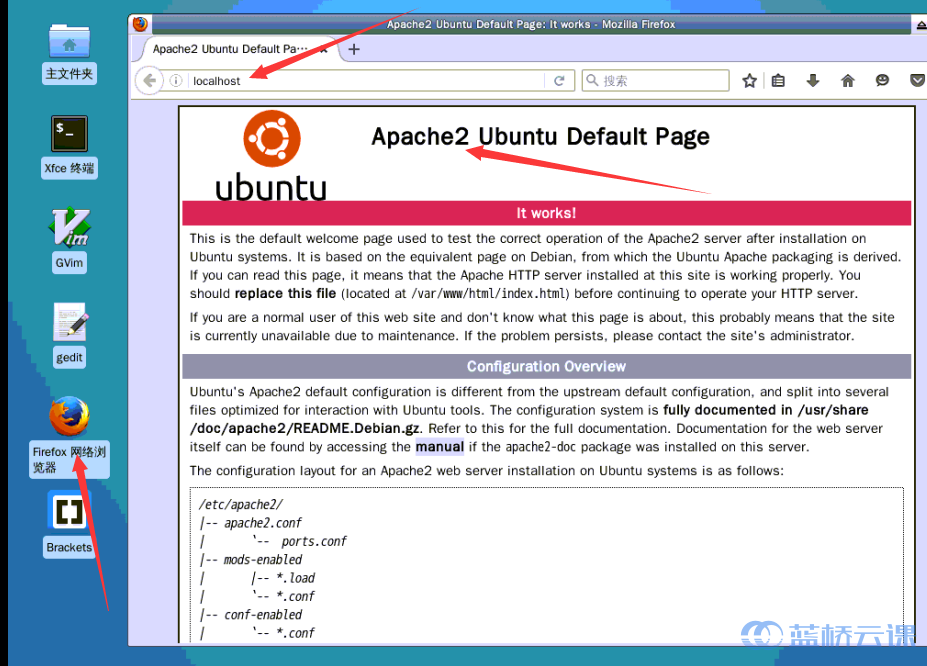
Task: Close the Apache2 Ubuntu Default Page tab
Action: pyautogui.click(x=323, y=50)
